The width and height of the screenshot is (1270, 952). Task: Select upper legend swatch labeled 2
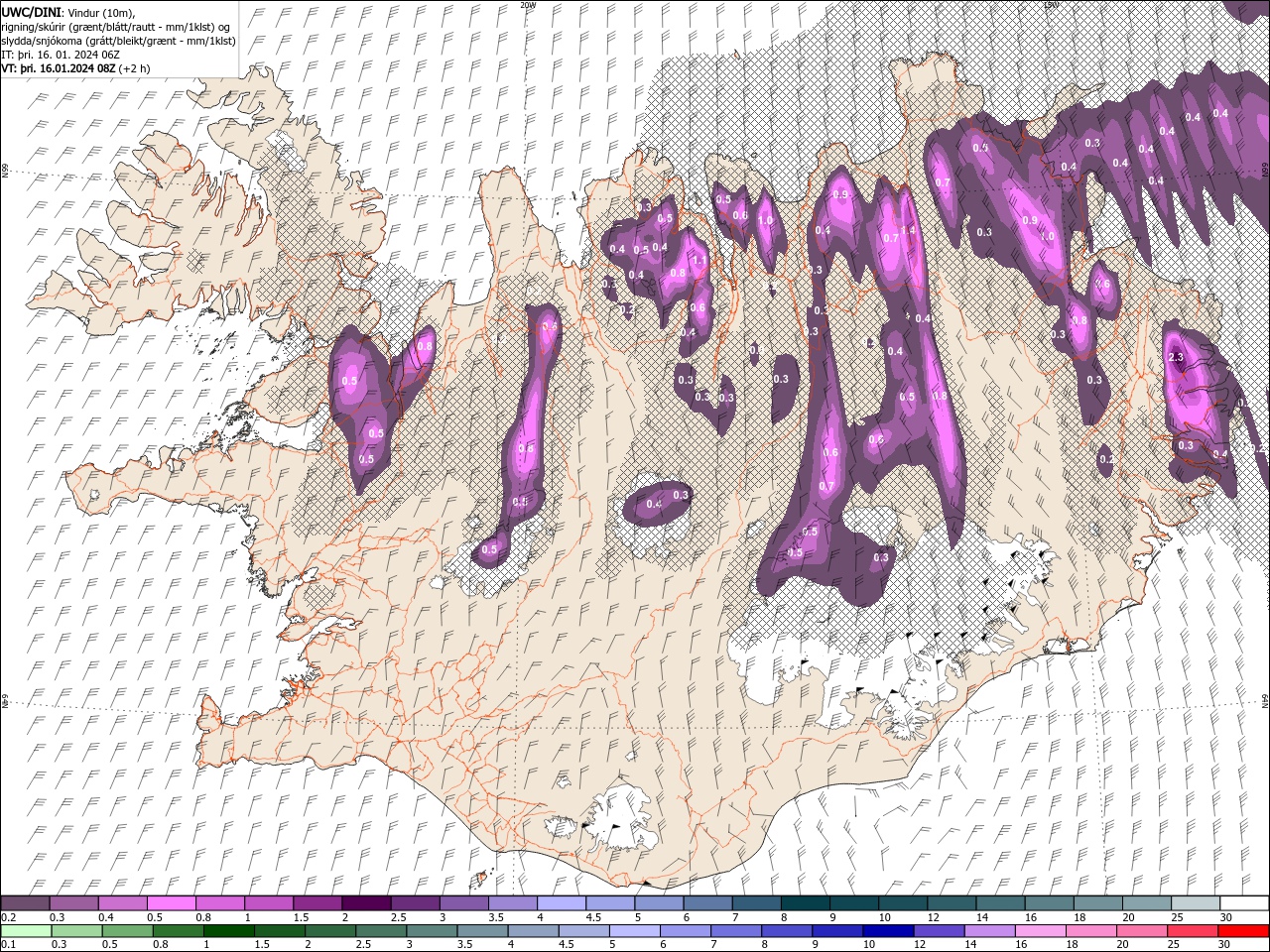pyautogui.click(x=366, y=903)
